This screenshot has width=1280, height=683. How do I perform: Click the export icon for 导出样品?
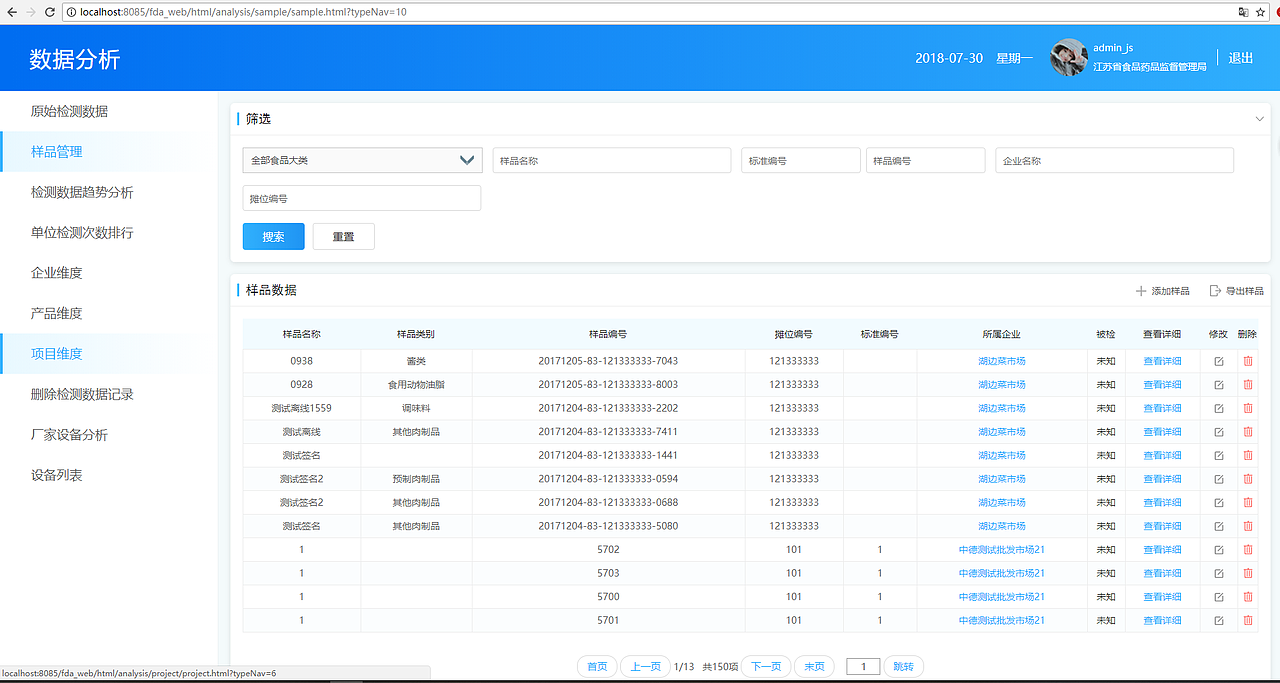(x=1215, y=291)
